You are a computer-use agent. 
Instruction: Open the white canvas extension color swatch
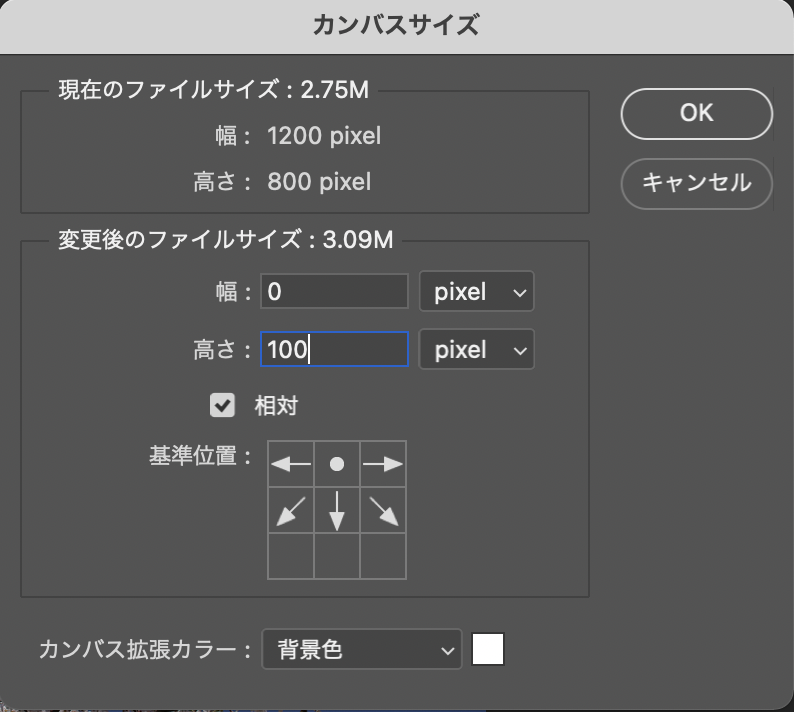pyautogui.click(x=488, y=650)
